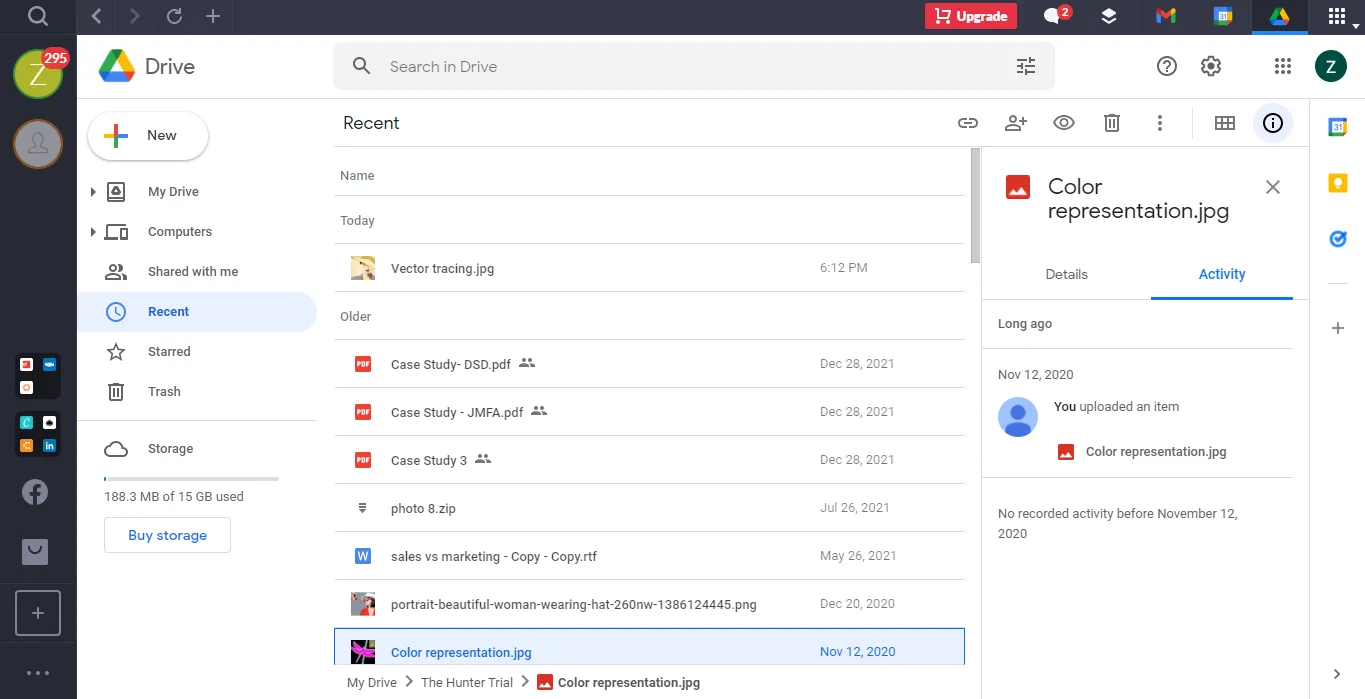
Task: Open Google Calendar side panel icon
Action: click(x=1337, y=127)
